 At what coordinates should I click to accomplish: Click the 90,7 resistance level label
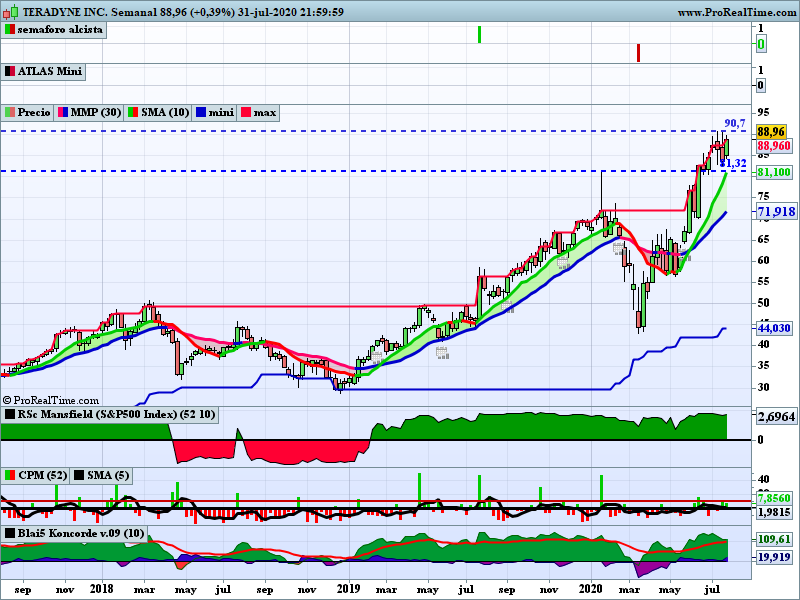tap(735, 123)
